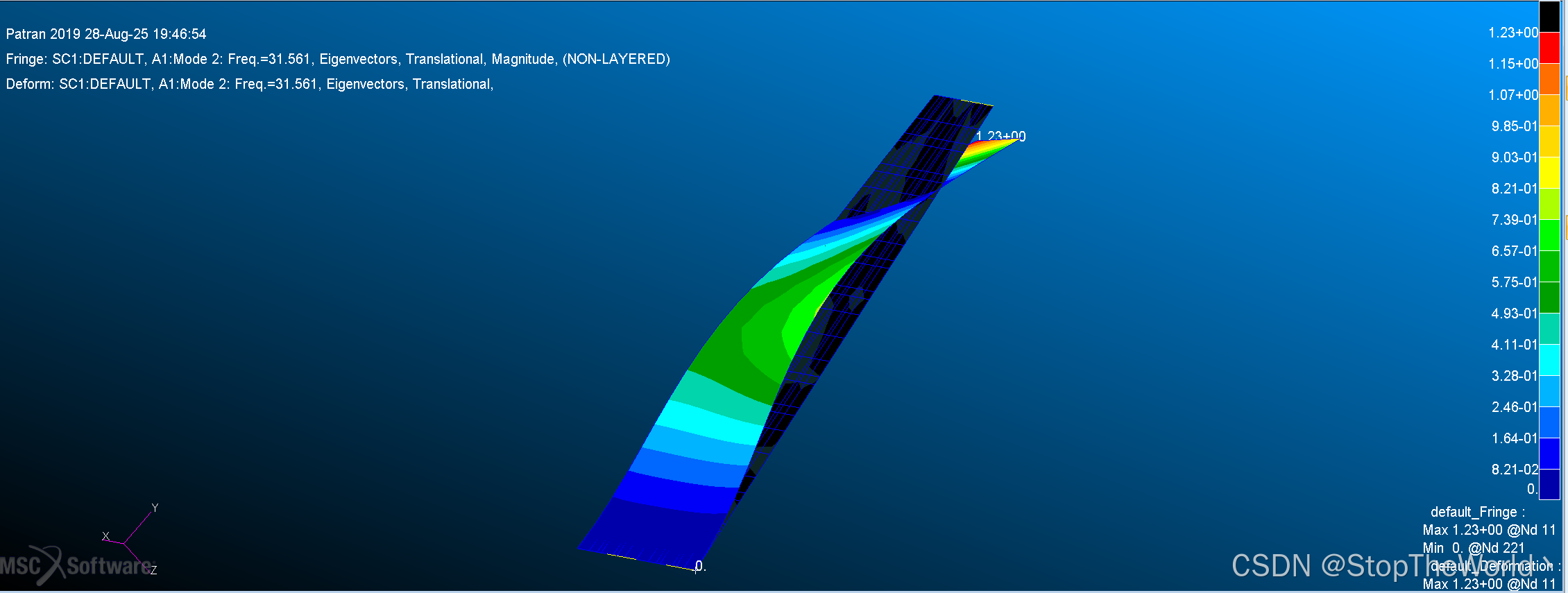The image size is (1568, 593).
Task: Click the darkest blue swatch above 0.
Action: [x=1549, y=484]
